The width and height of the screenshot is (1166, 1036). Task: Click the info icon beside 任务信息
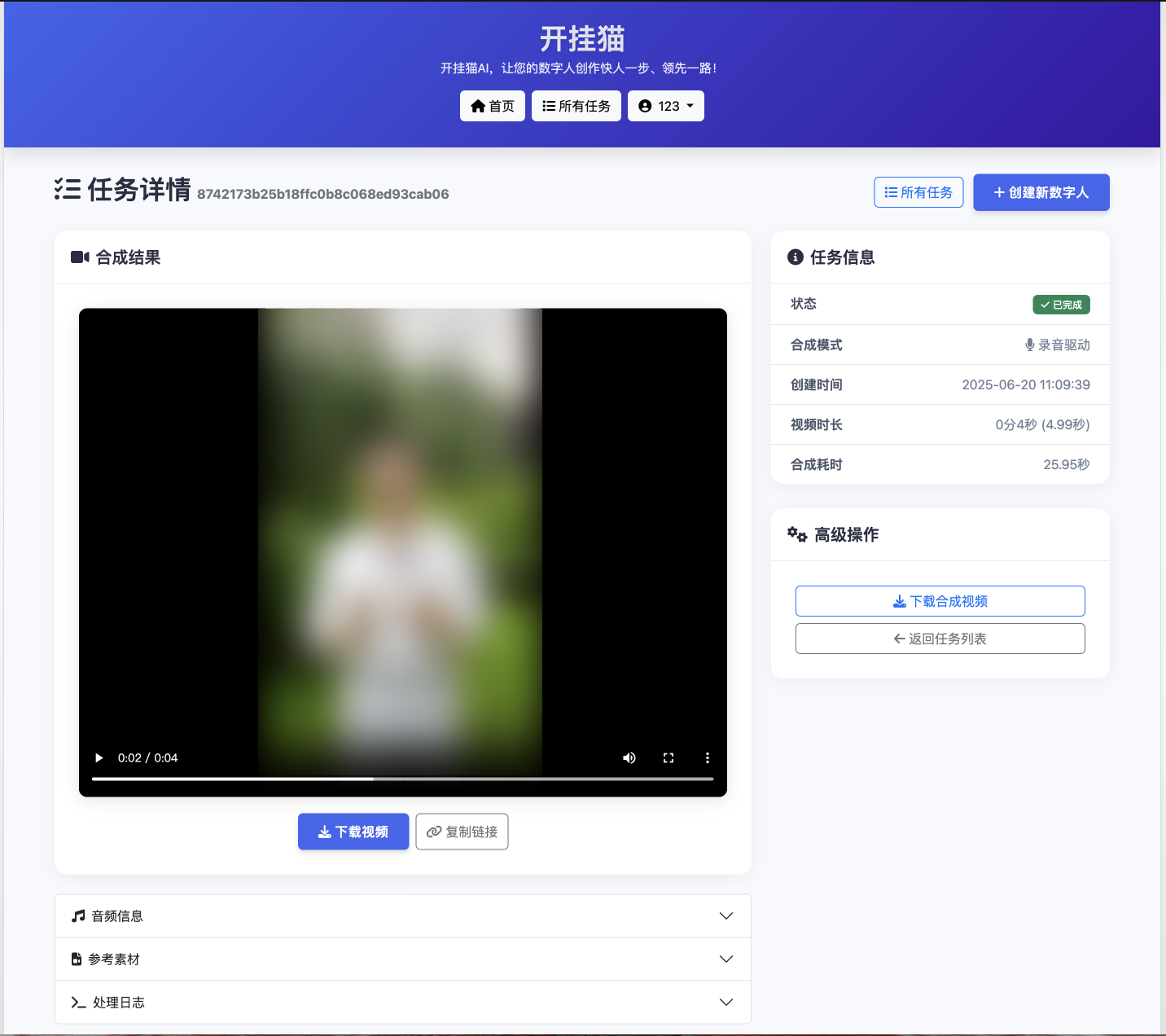tap(796, 257)
